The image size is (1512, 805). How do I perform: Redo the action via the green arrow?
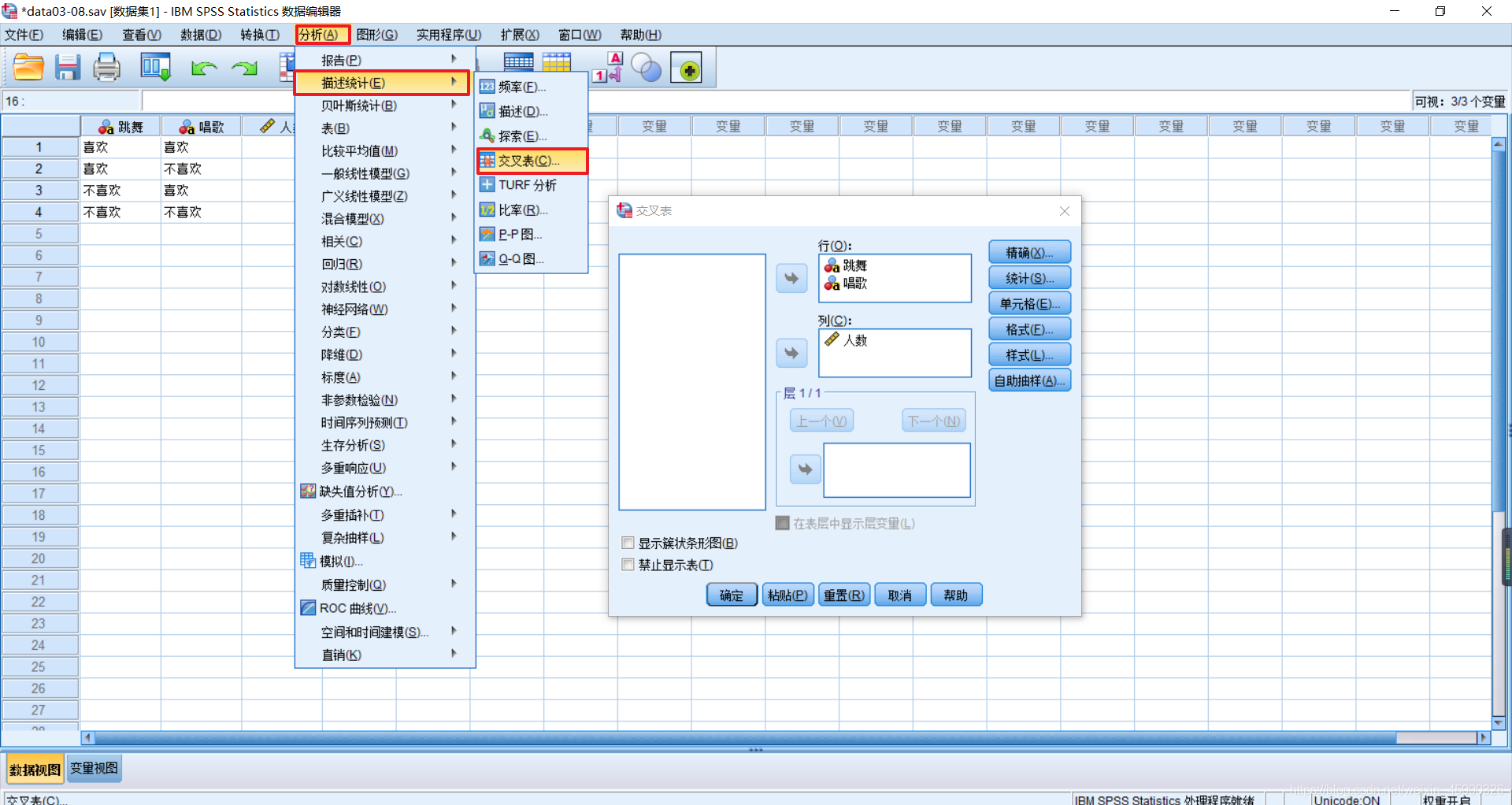(x=244, y=69)
